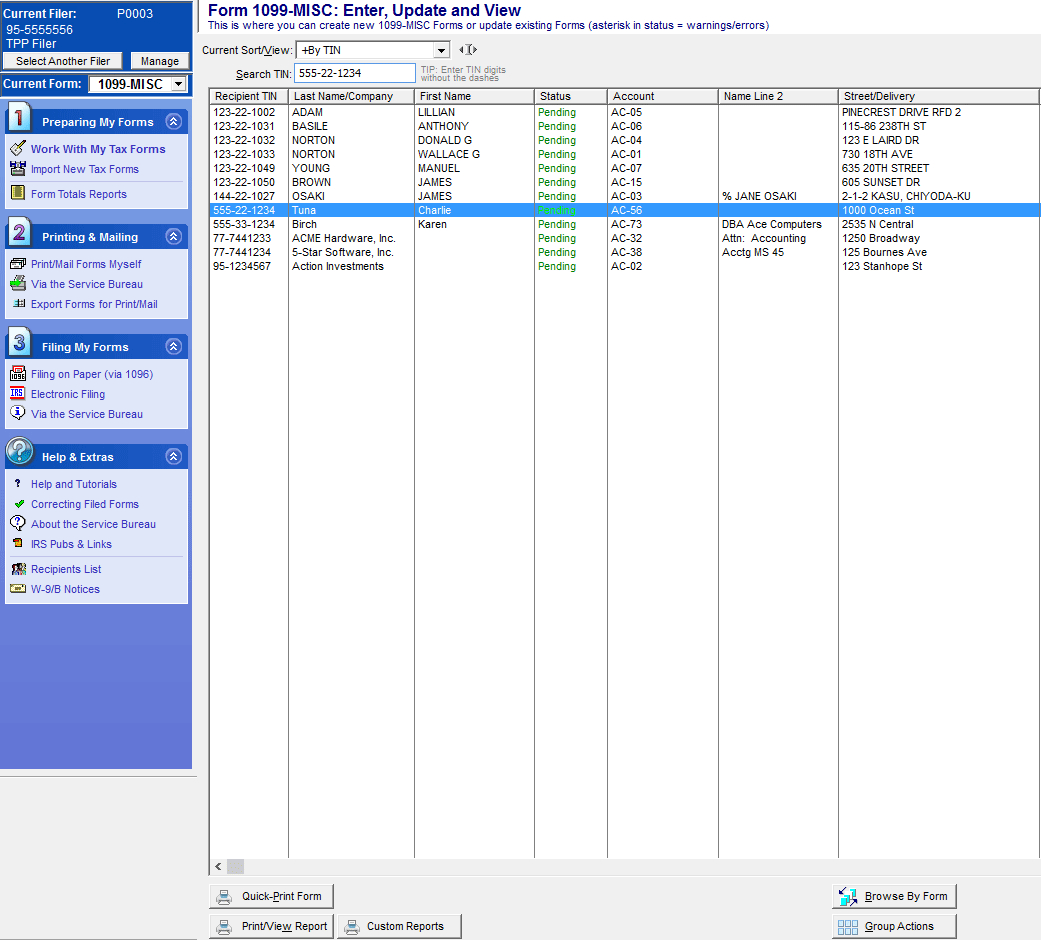The height and width of the screenshot is (940, 1041).
Task: Click the Import New Tax Forms icon
Action: click(17, 169)
